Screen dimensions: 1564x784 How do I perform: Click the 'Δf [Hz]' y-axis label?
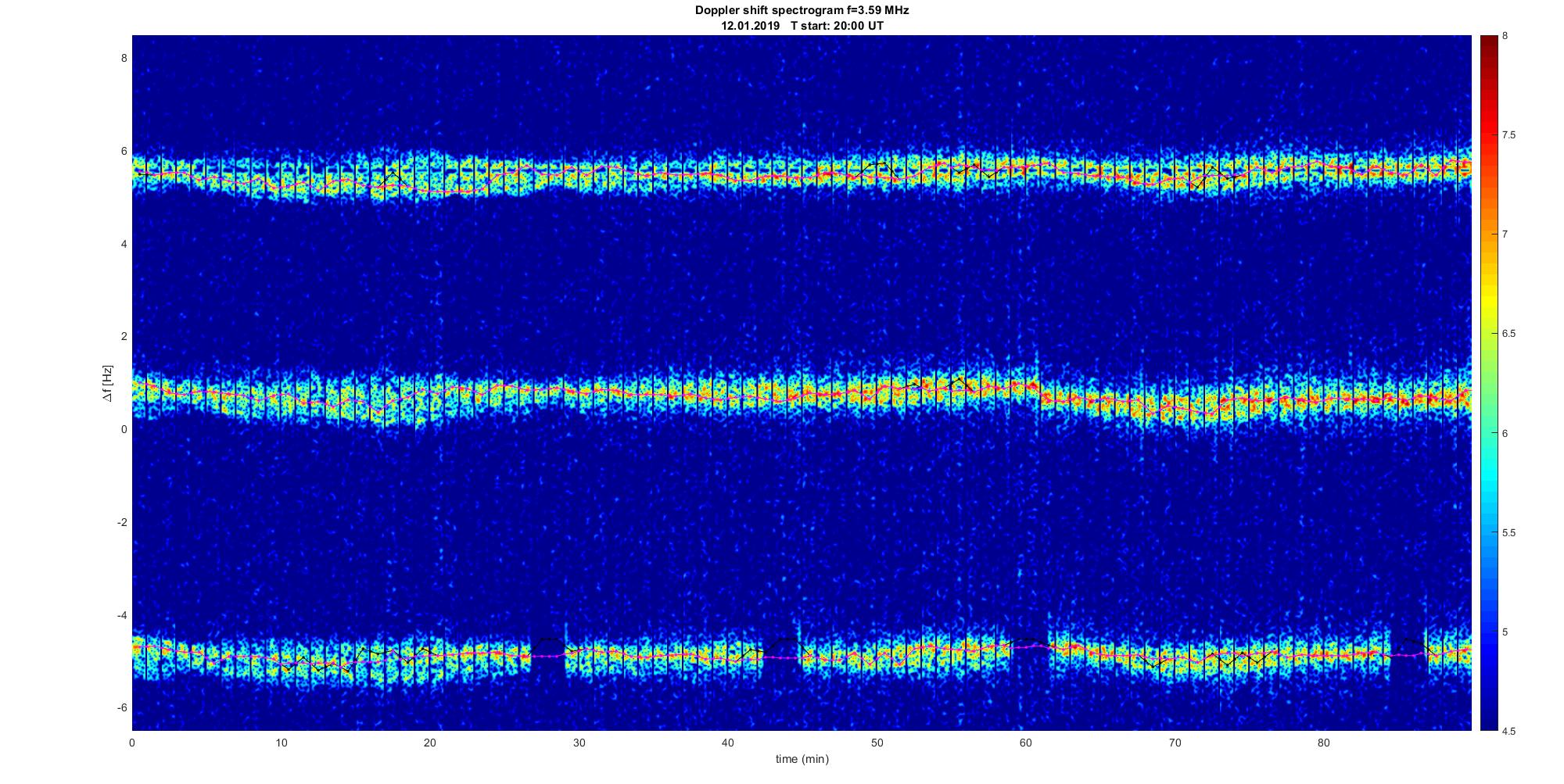108,383
